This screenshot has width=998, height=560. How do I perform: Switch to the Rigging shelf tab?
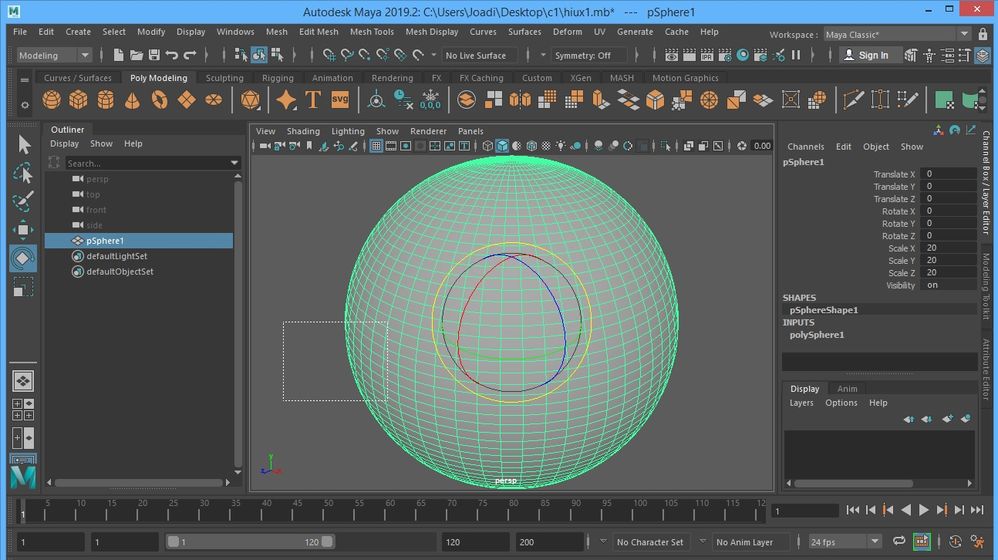(278, 78)
